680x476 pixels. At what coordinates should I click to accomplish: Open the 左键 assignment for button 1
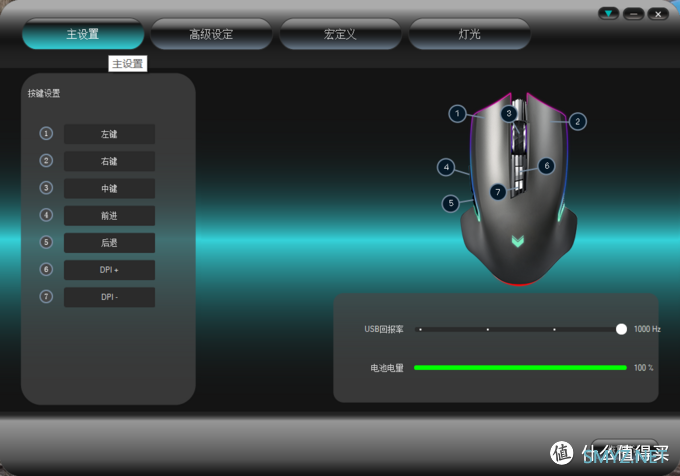click(x=109, y=134)
